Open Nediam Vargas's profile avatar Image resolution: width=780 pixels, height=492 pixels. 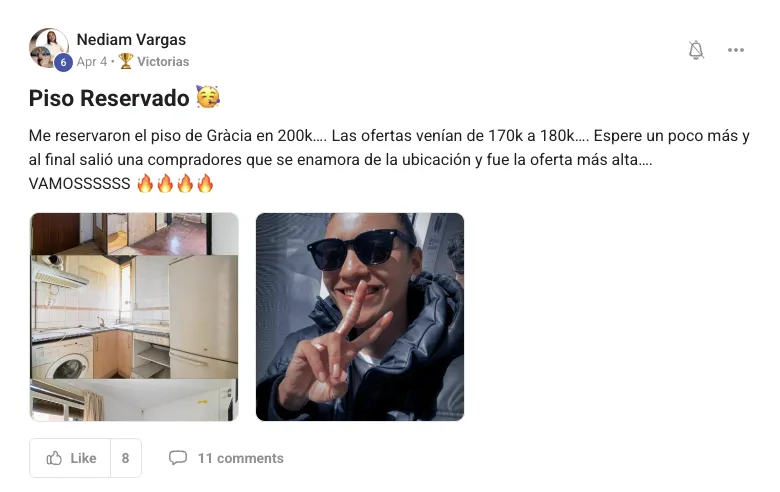tap(49, 48)
